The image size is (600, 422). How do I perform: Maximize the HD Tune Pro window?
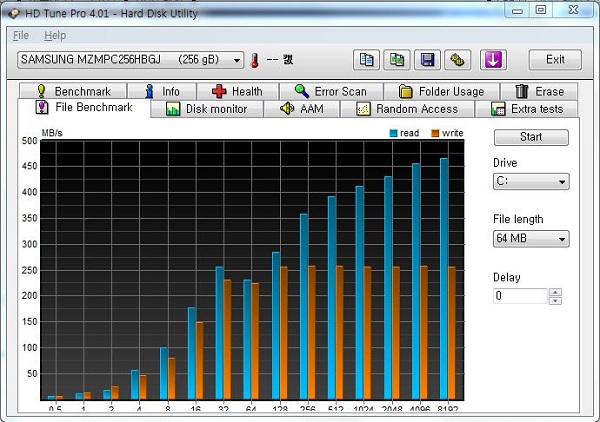pos(540,10)
